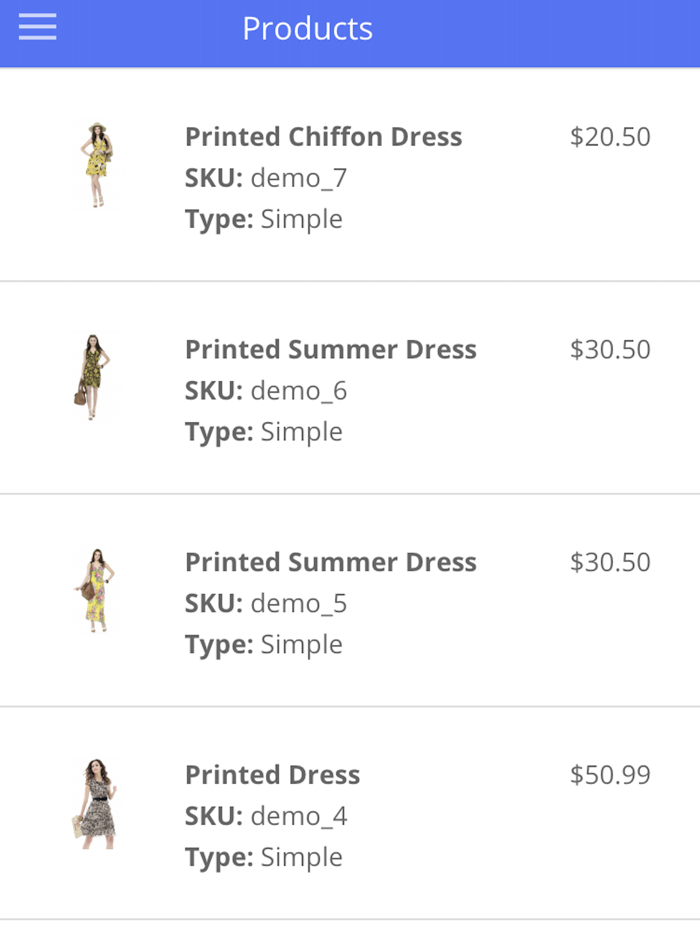Open the Printed Chiffon Dress product
Screen dimensions: 700x934
pyautogui.click(x=322, y=137)
